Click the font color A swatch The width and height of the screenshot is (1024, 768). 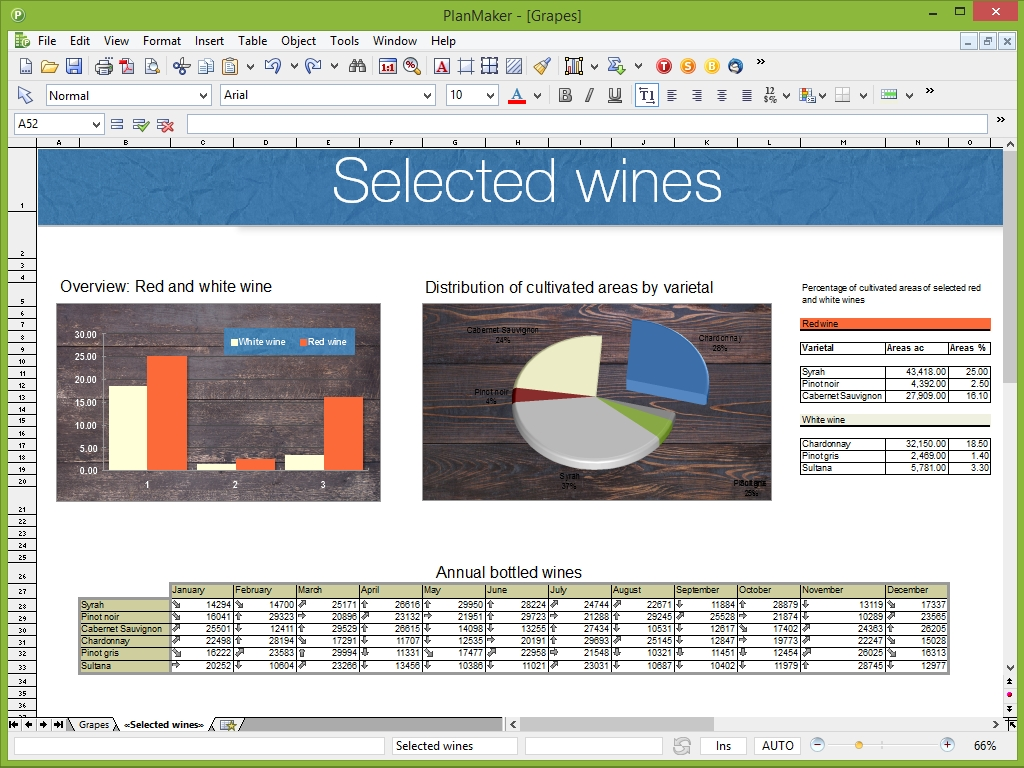point(517,96)
